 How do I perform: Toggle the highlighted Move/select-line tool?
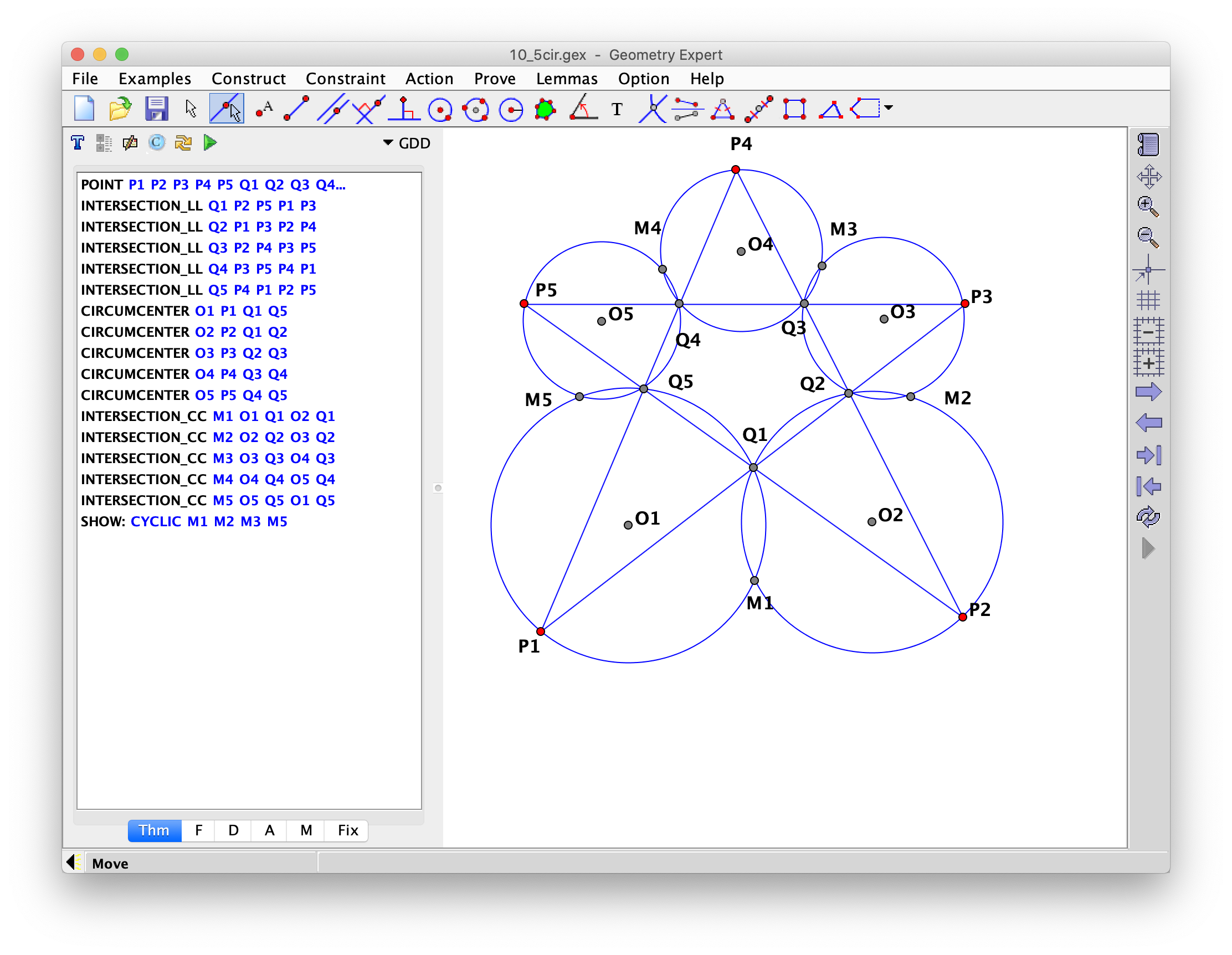[226, 109]
